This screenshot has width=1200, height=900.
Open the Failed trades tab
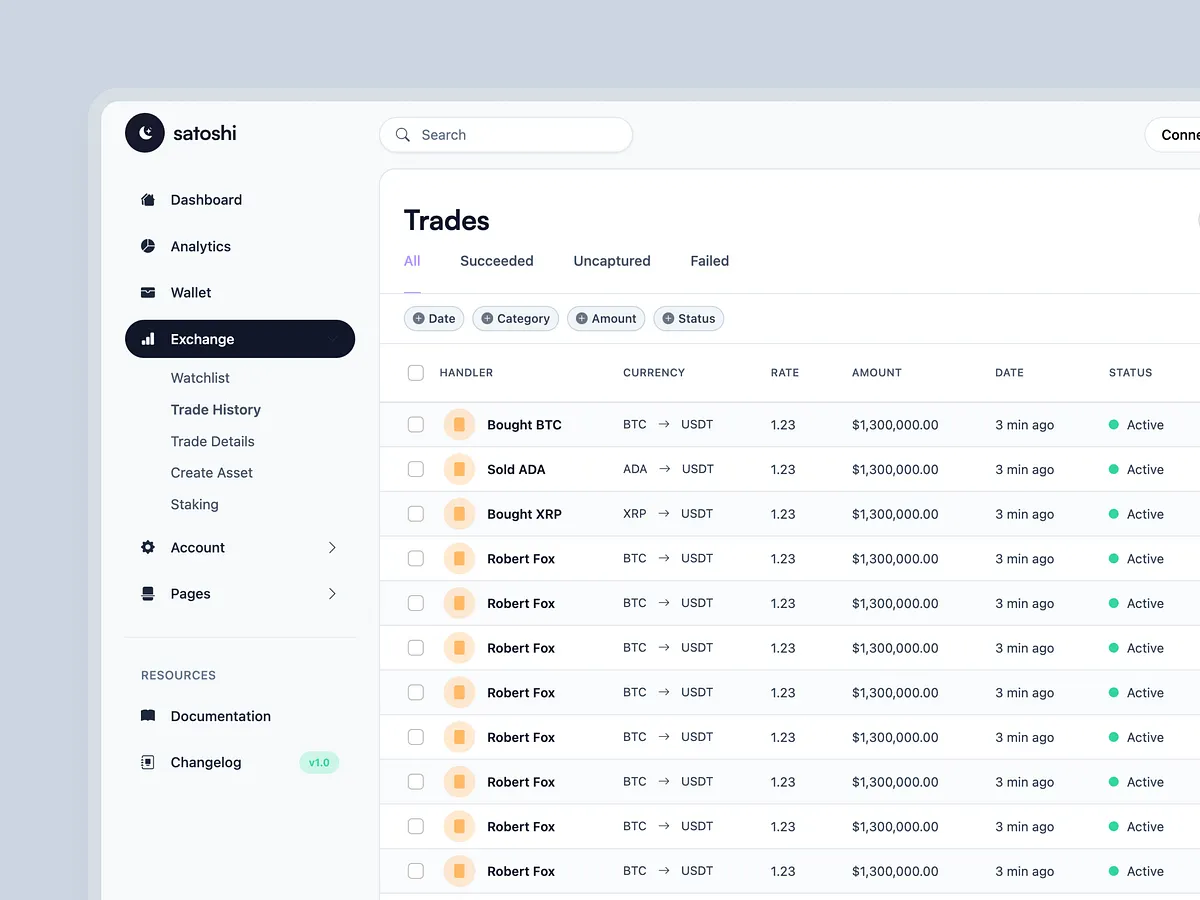709,261
